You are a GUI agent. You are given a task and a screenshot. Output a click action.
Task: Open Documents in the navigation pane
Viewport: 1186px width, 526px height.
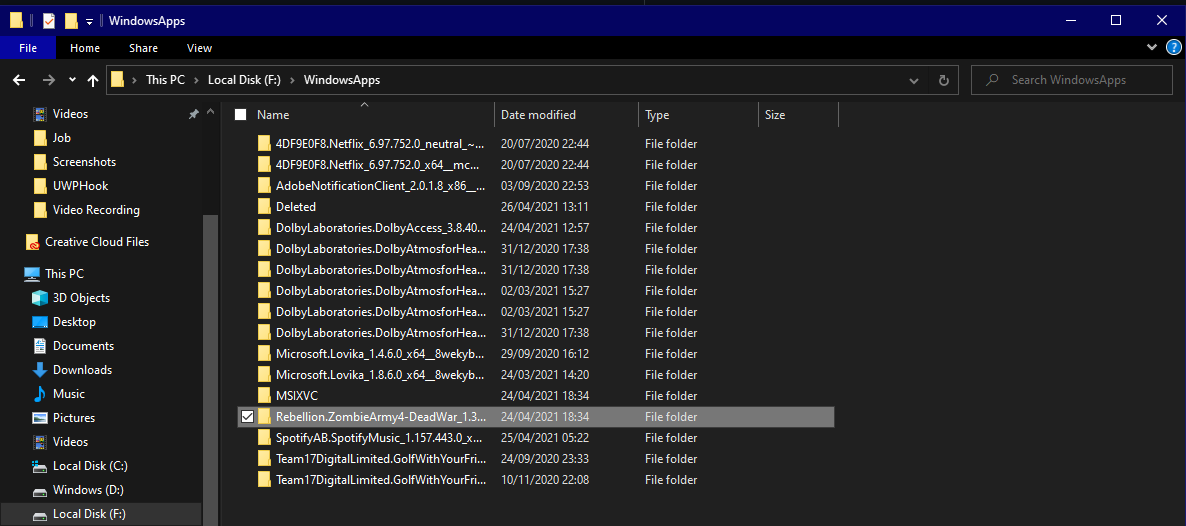click(83, 346)
